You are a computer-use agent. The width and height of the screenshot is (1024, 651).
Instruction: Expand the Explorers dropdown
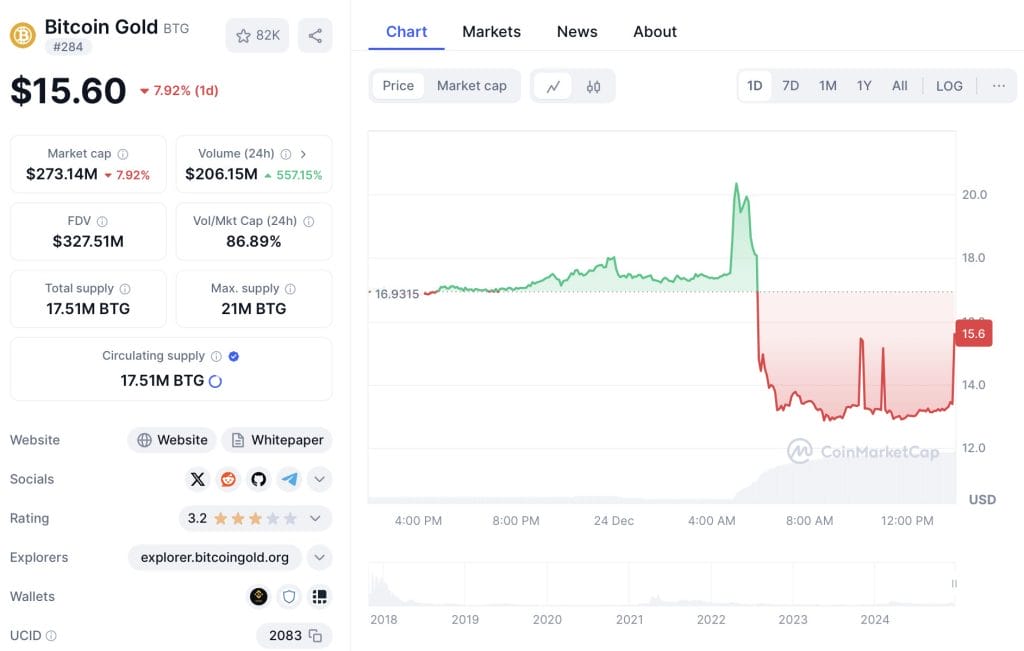click(319, 557)
